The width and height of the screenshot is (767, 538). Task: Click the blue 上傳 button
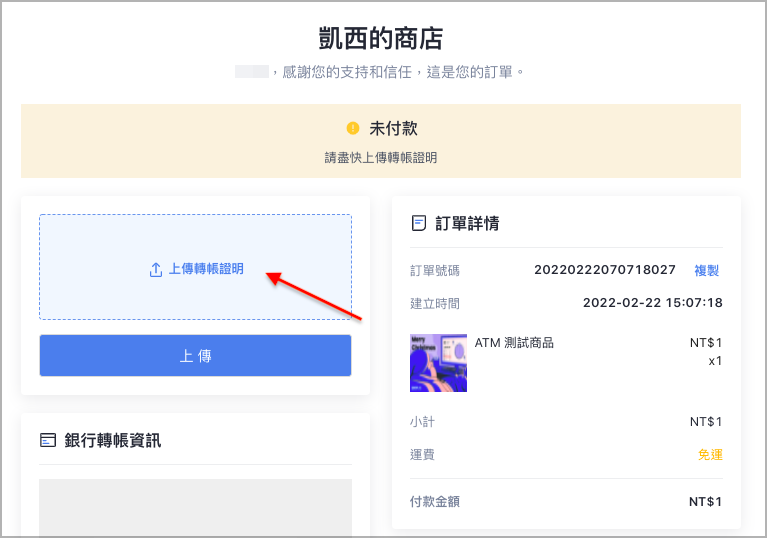195,356
